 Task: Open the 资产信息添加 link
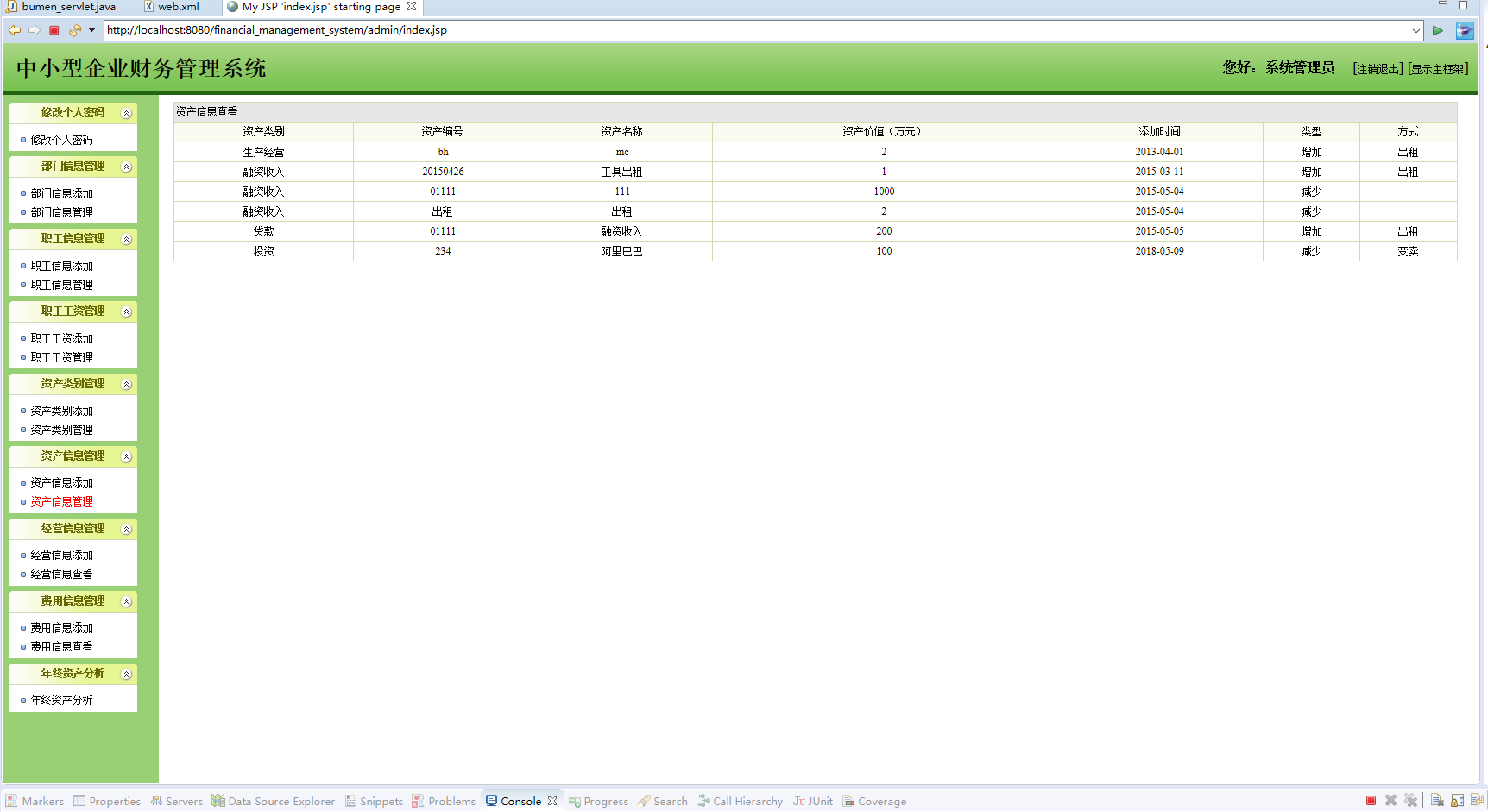click(62, 482)
